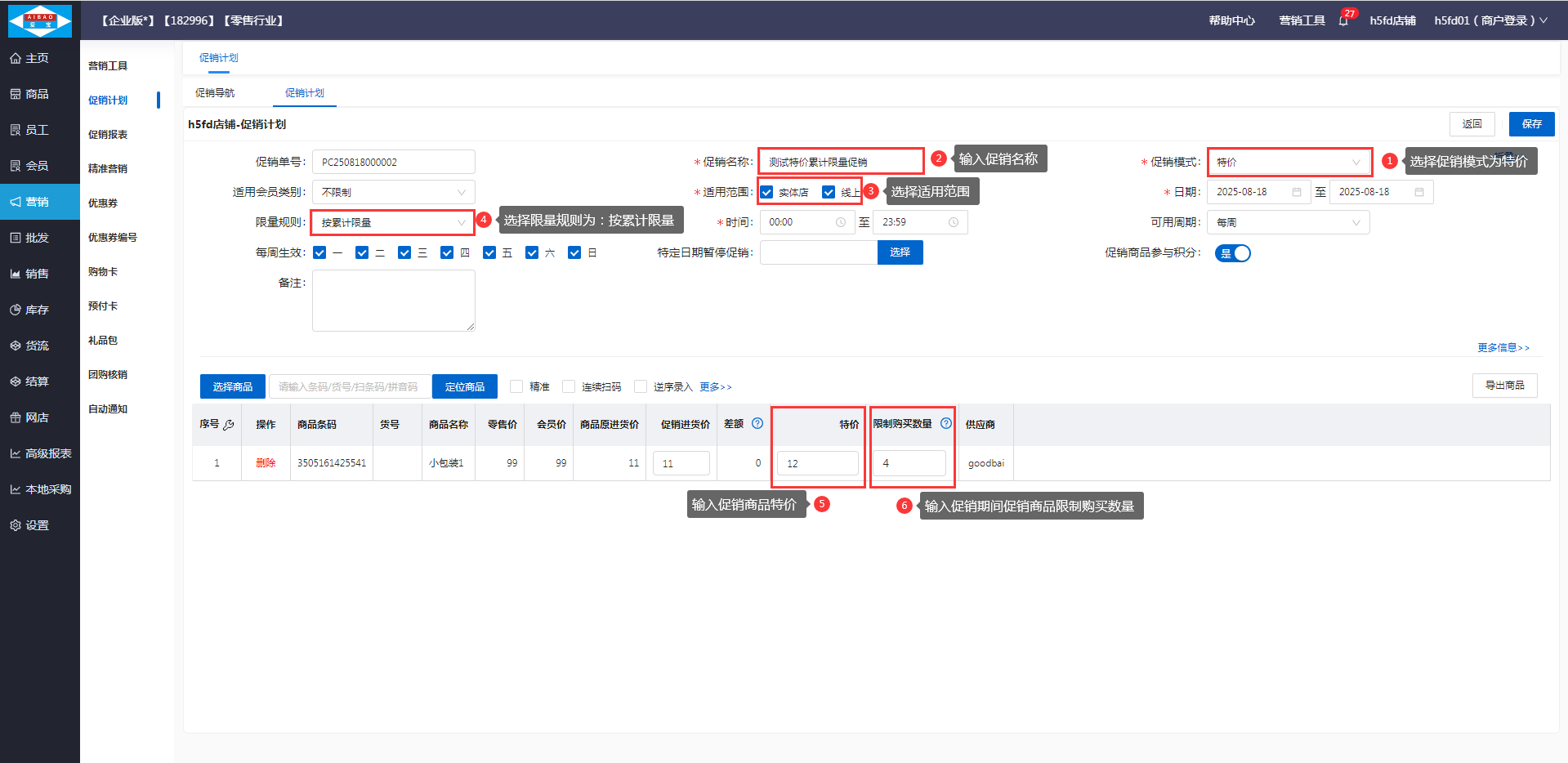The height and width of the screenshot is (763, 1568).
Task: Open the 限量规则 dropdown
Action: tap(393, 222)
